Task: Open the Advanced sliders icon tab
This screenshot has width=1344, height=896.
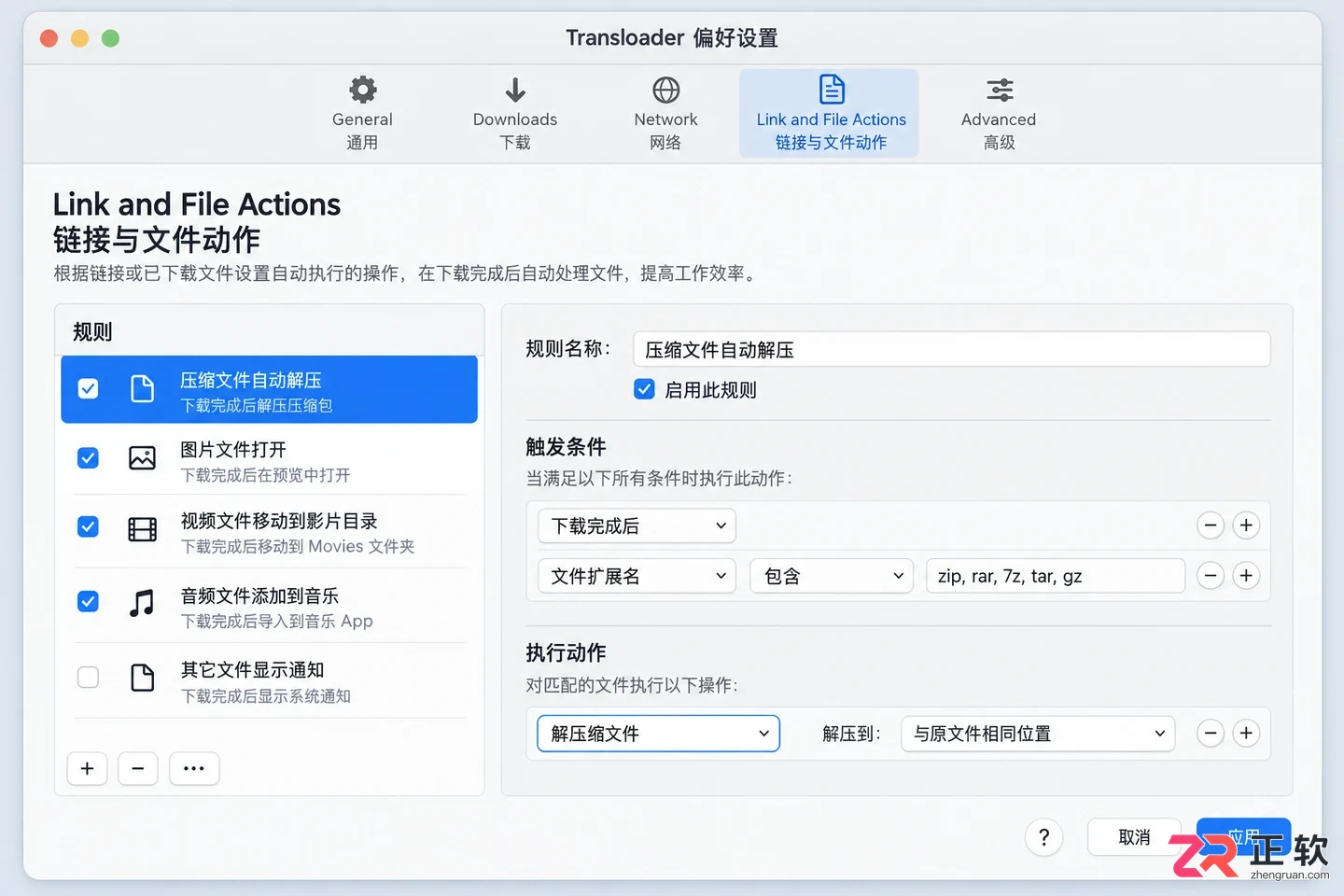Action: tap(1000, 90)
